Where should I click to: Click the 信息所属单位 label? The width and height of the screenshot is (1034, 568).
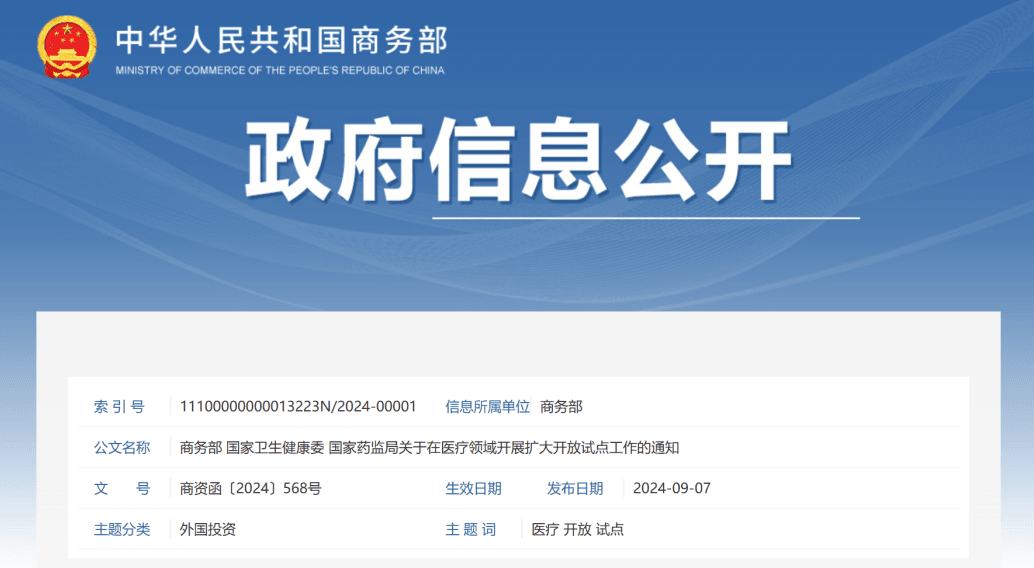click(x=487, y=407)
